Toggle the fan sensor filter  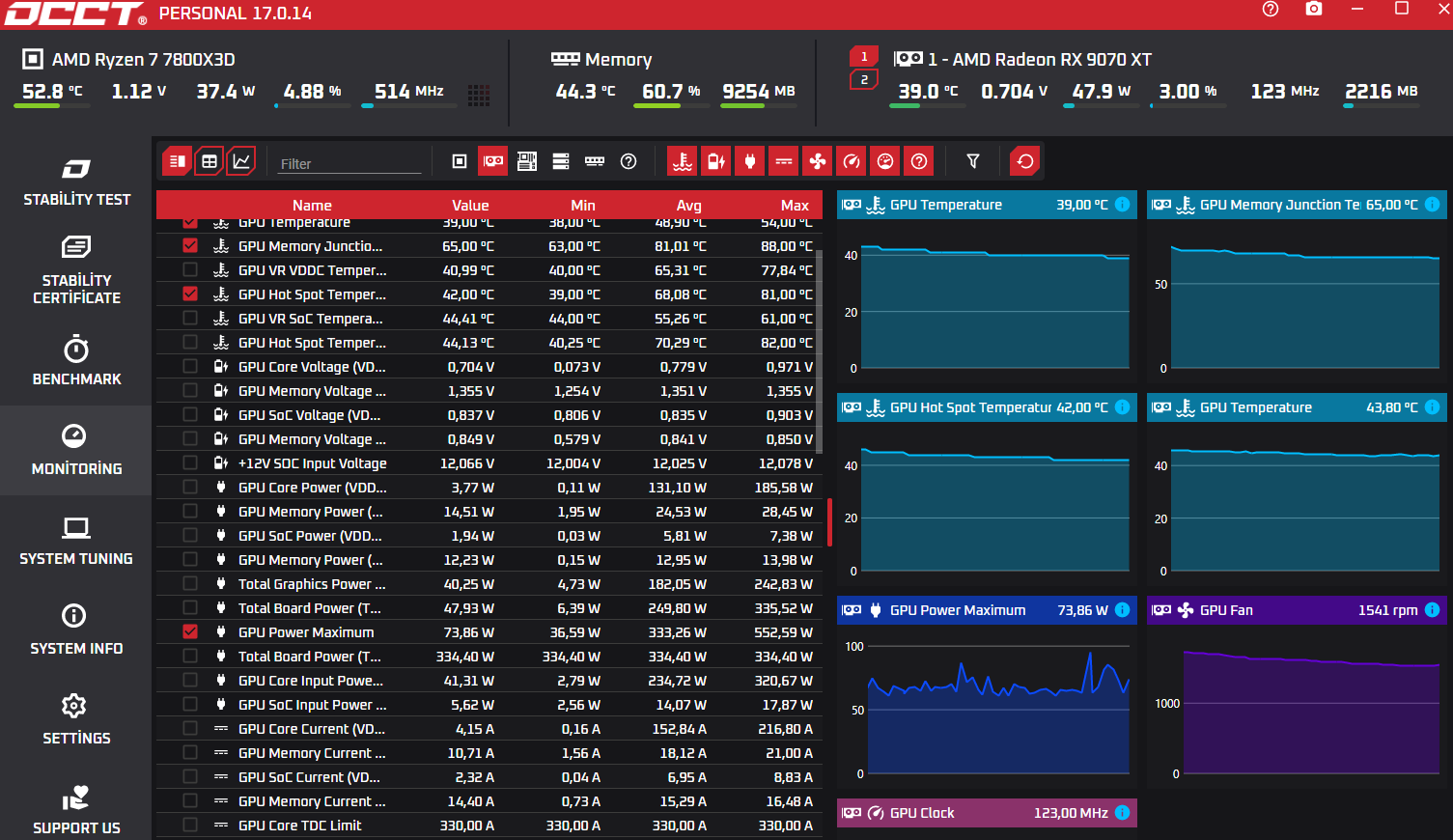818,161
